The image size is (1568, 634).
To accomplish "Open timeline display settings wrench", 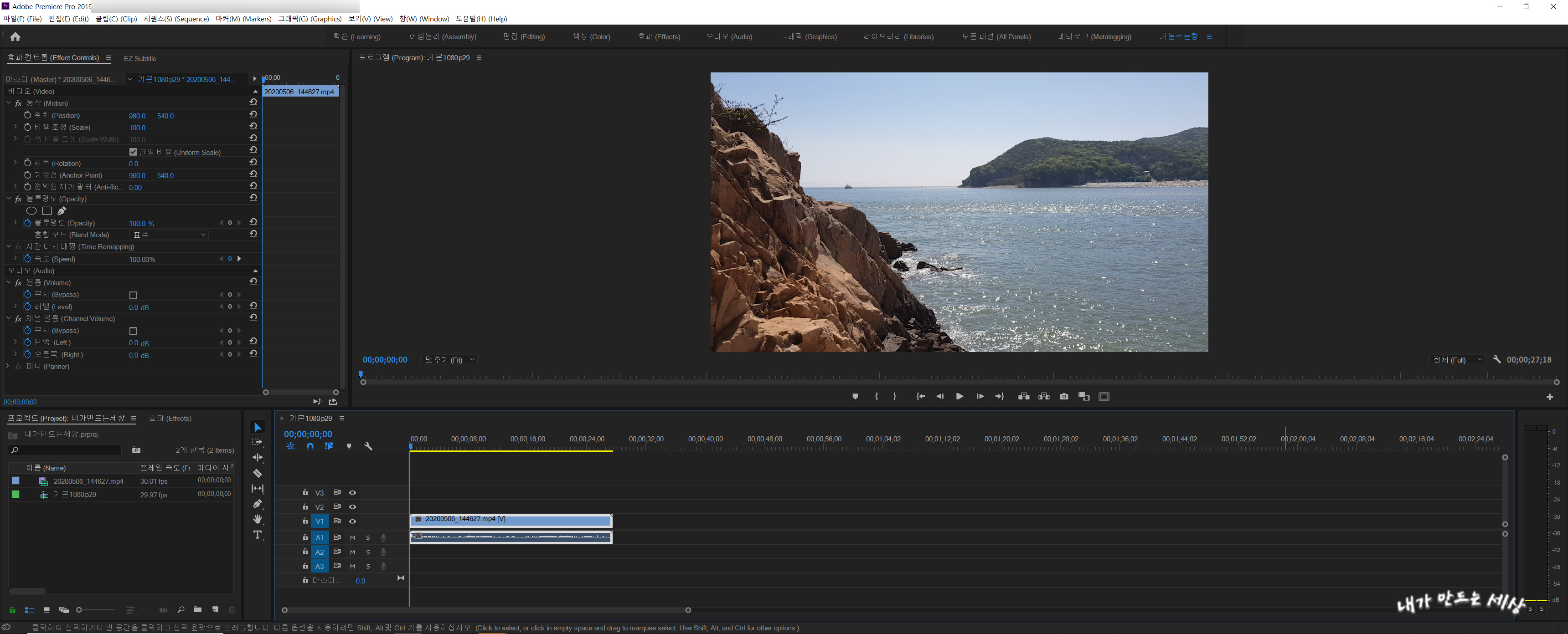I will point(368,446).
